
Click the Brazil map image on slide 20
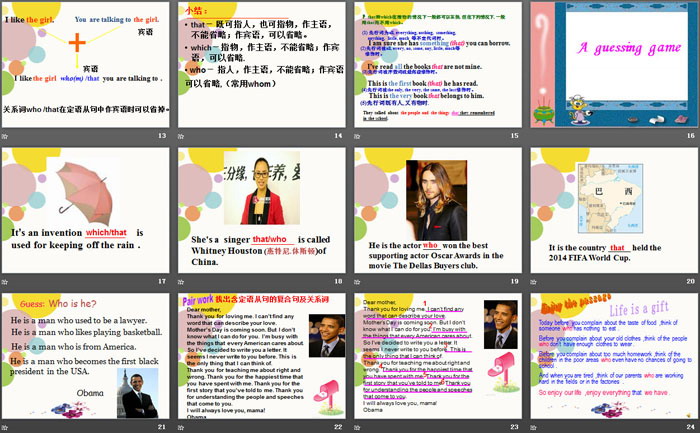point(625,206)
